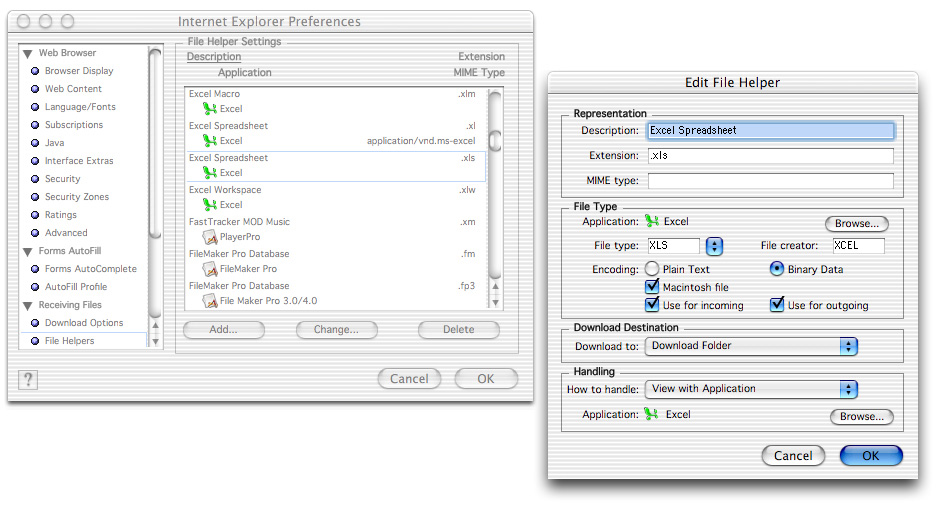
Task: Open the Download to dropdown
Action: pos(751,346)
